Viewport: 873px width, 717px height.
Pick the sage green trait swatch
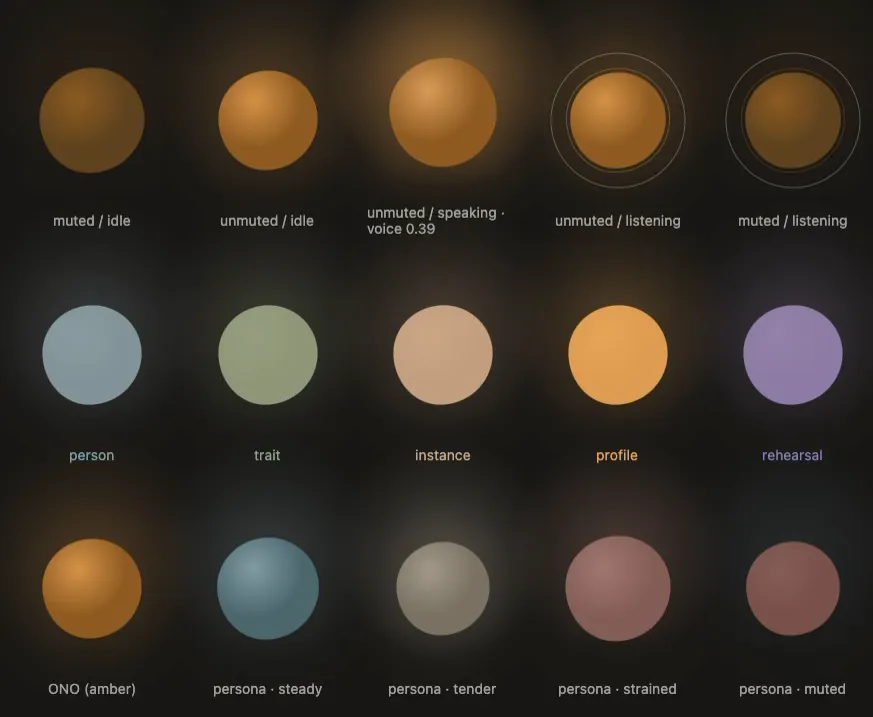coord(268,355)
